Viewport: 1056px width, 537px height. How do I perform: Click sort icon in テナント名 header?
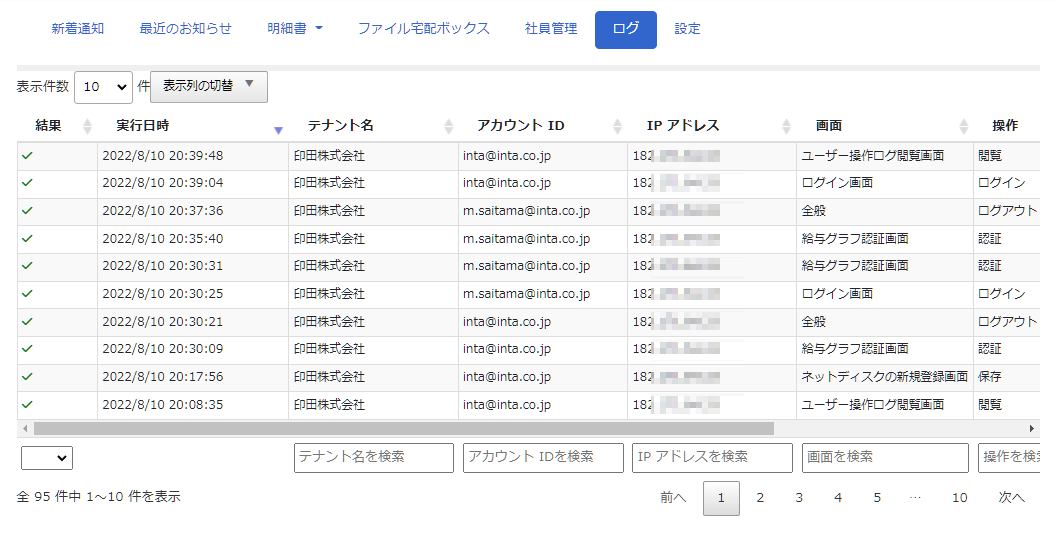click(x=448, y=126)
